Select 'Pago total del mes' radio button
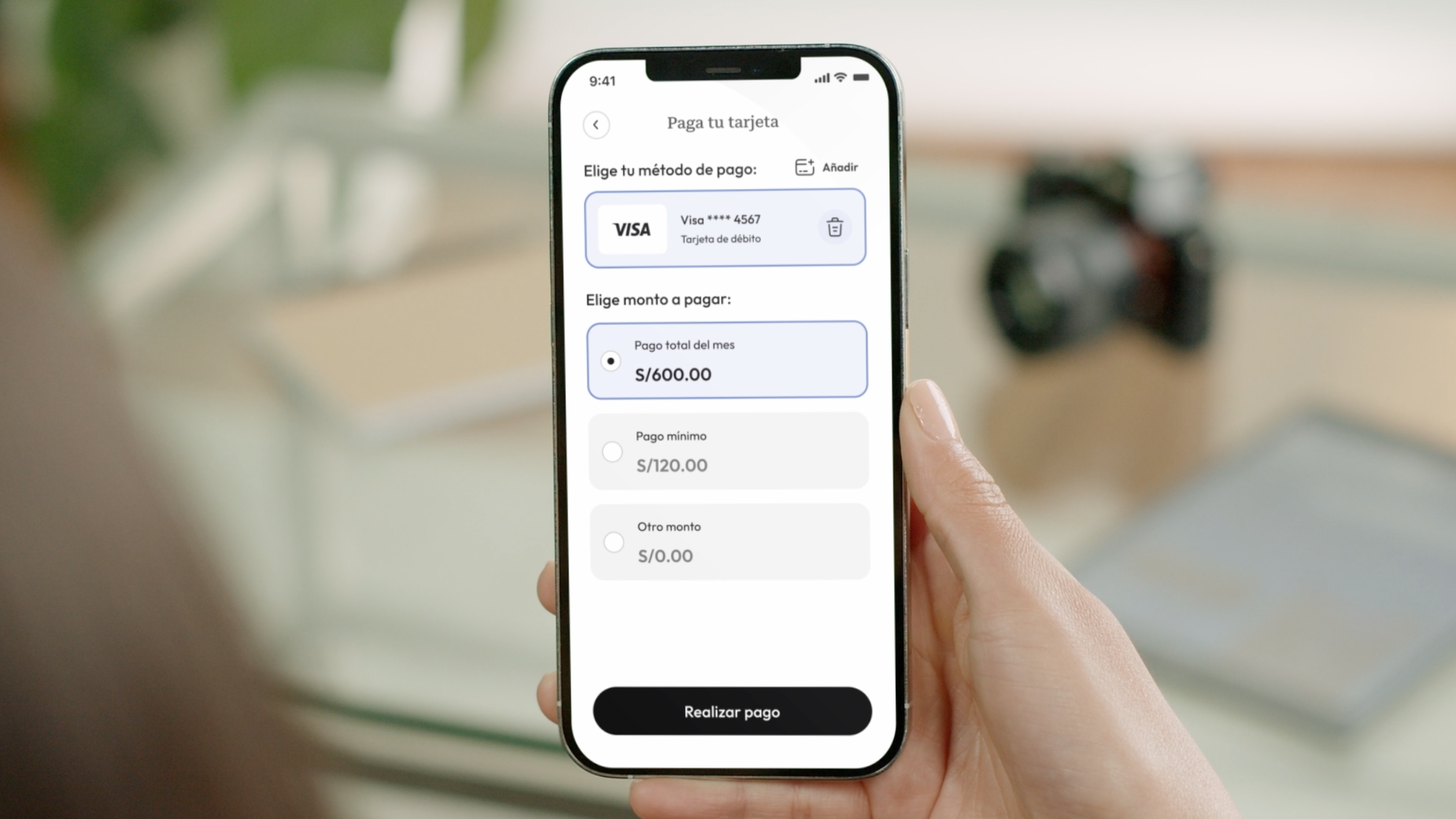 pyautogui.click(x=611, y=360)
